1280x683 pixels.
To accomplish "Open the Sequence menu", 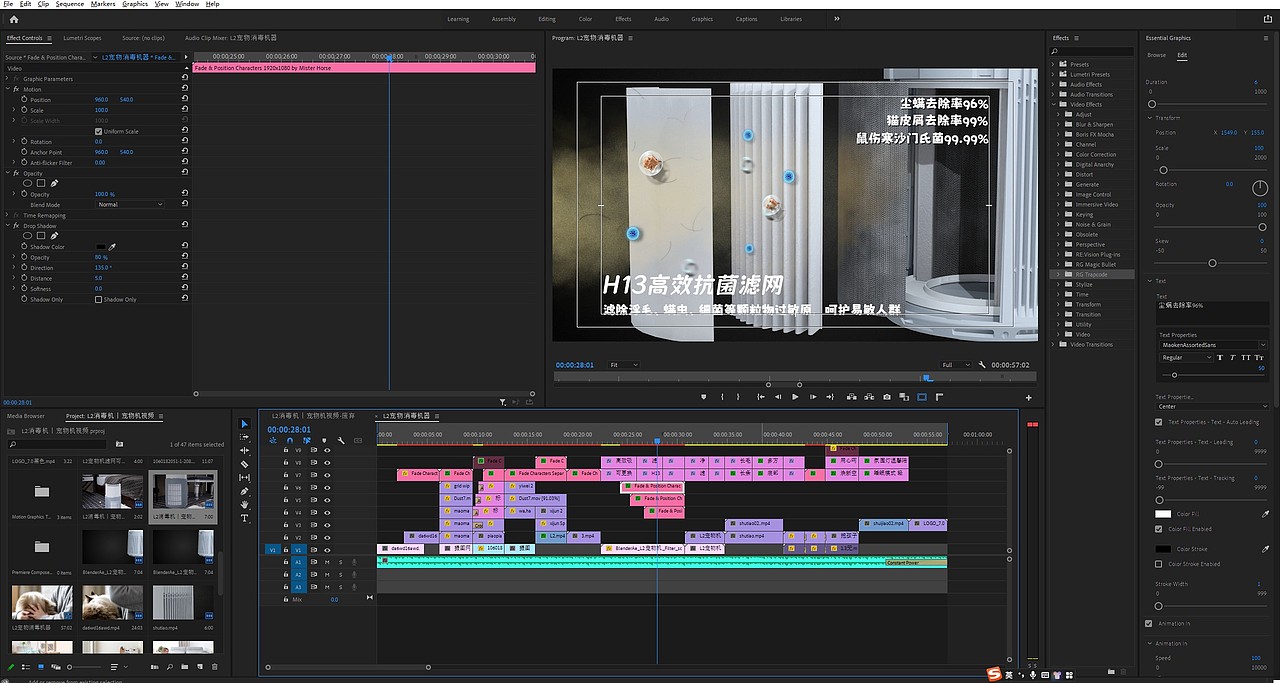I will pyautogui.click(x=70, y=4).
